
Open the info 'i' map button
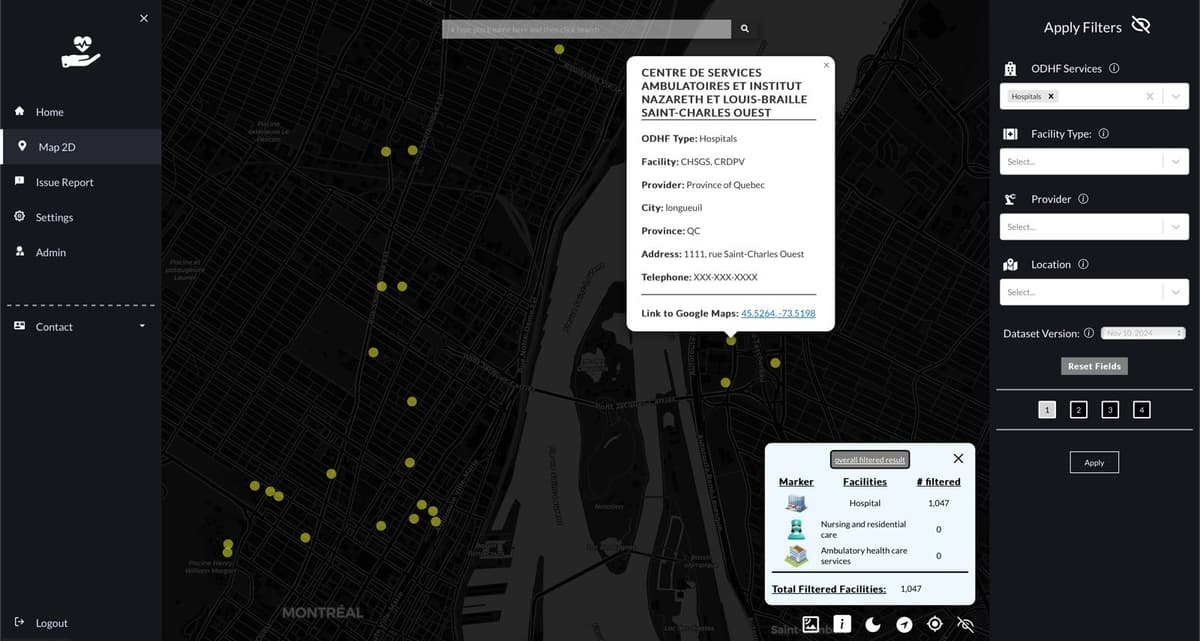tap(842, 624)
